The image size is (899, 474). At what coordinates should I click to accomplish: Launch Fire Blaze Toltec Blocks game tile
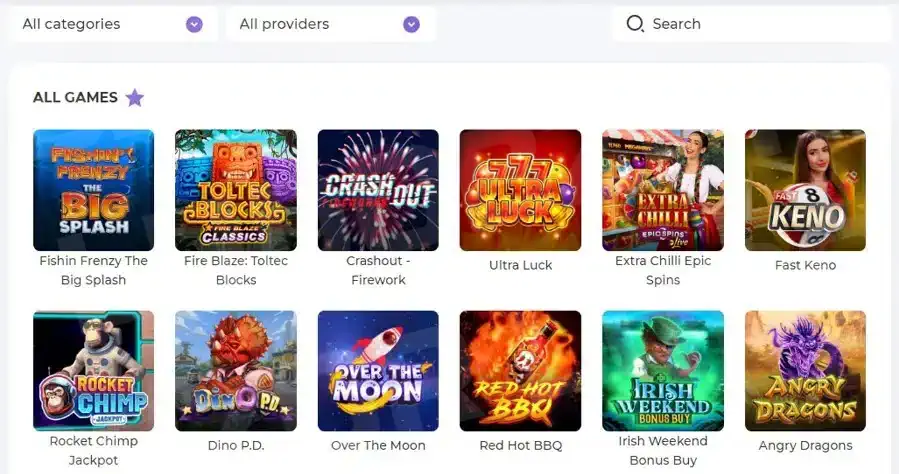(236, 190)
